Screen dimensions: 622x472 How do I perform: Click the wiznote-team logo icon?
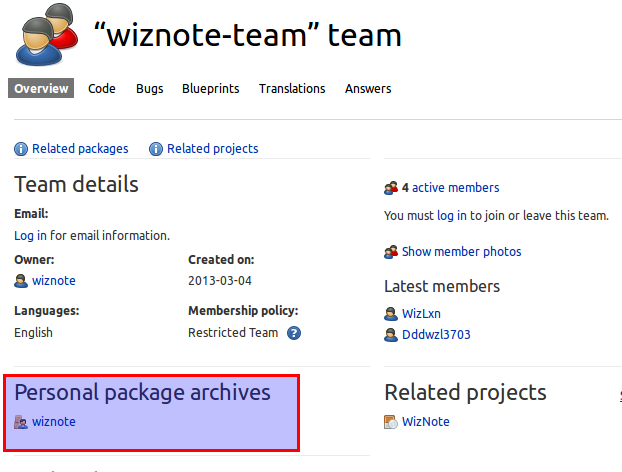47,34
